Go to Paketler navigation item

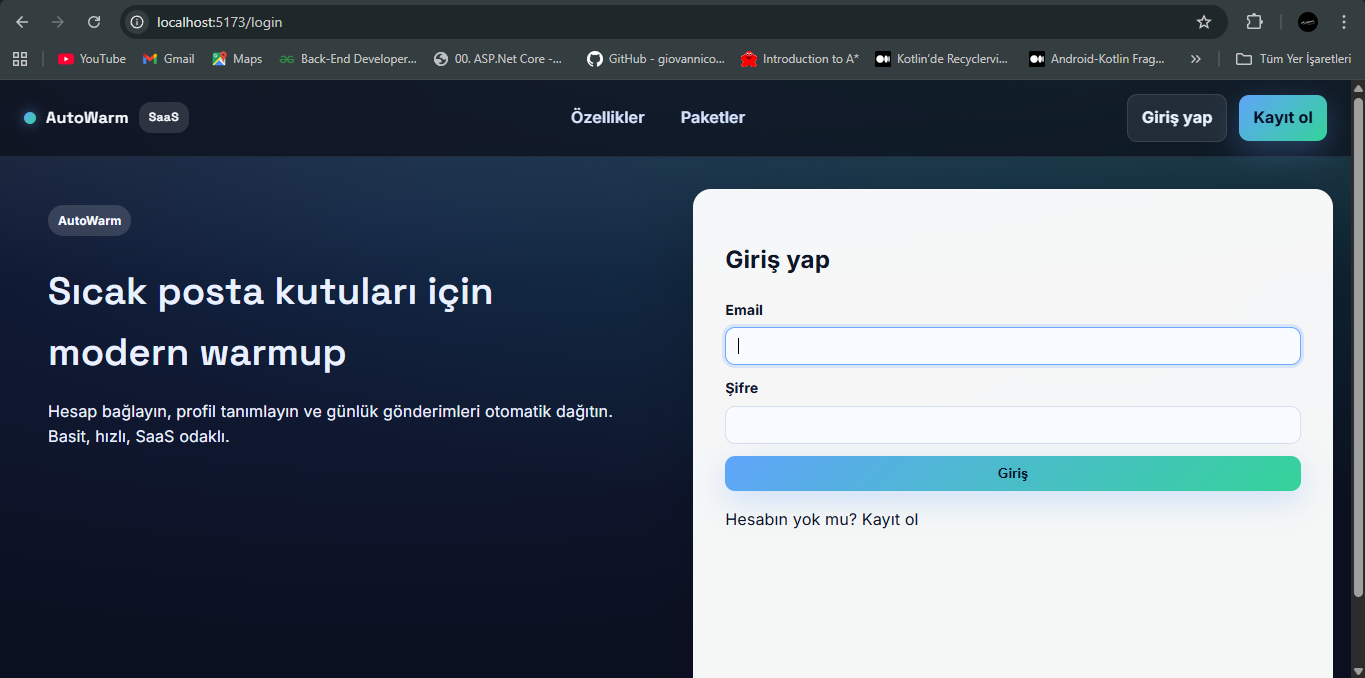point(712,118)
